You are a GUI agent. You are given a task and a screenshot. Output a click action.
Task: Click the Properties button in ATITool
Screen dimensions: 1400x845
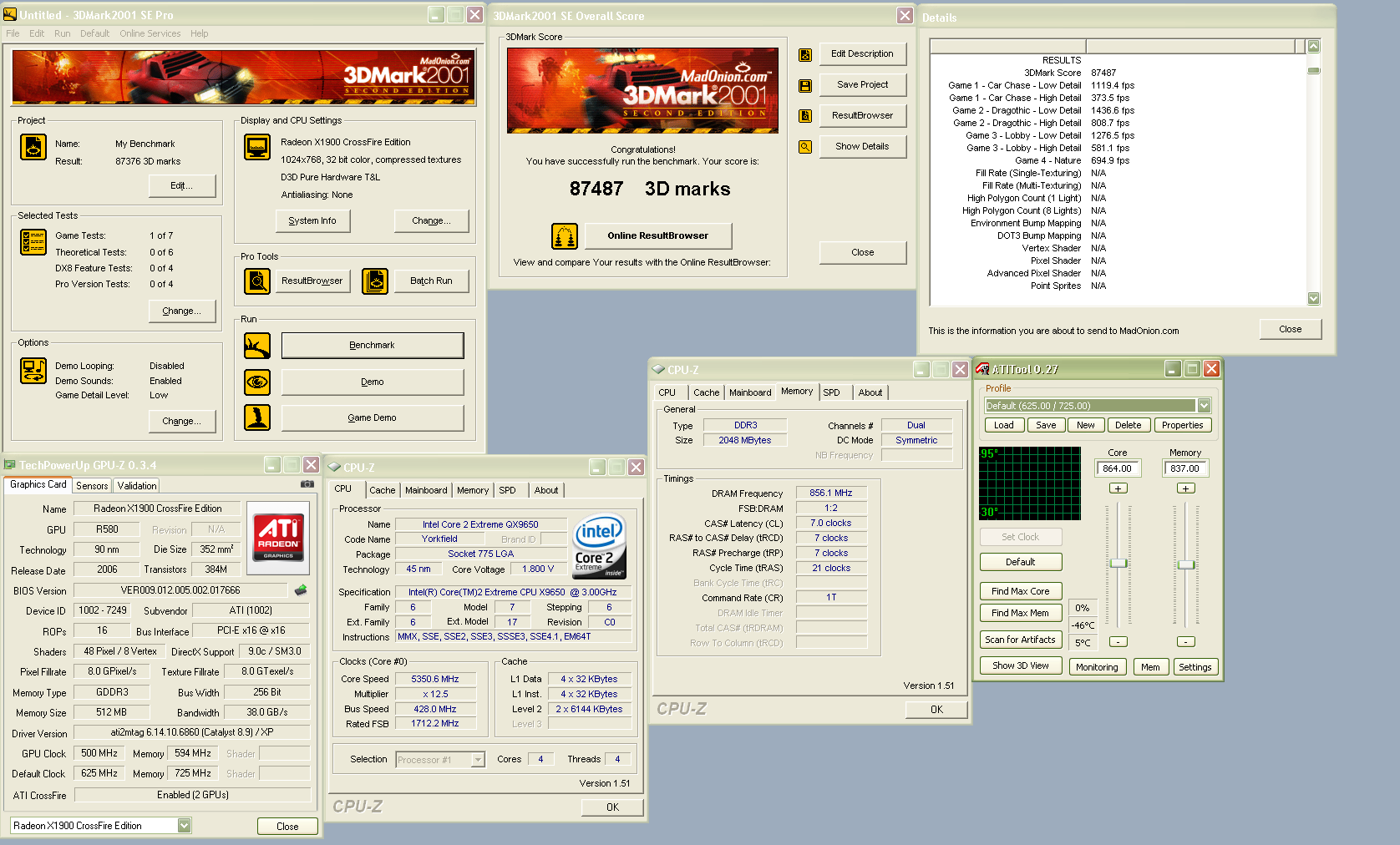[x=1182, y=425]
